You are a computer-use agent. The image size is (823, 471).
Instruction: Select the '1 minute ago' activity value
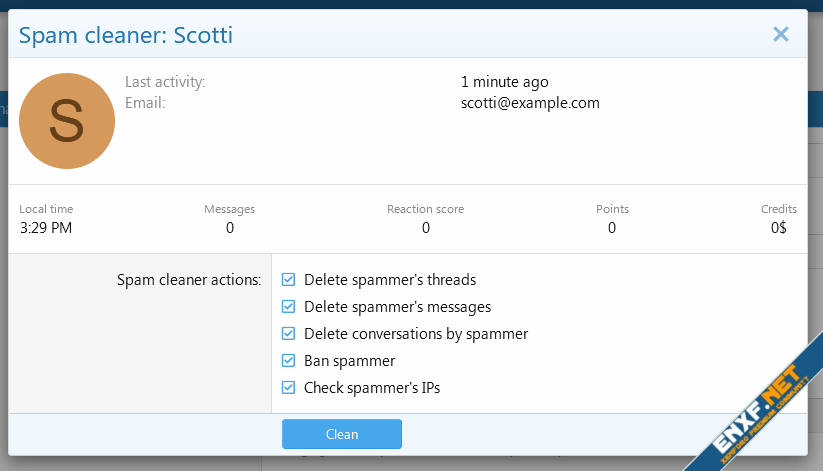[504, 82]
